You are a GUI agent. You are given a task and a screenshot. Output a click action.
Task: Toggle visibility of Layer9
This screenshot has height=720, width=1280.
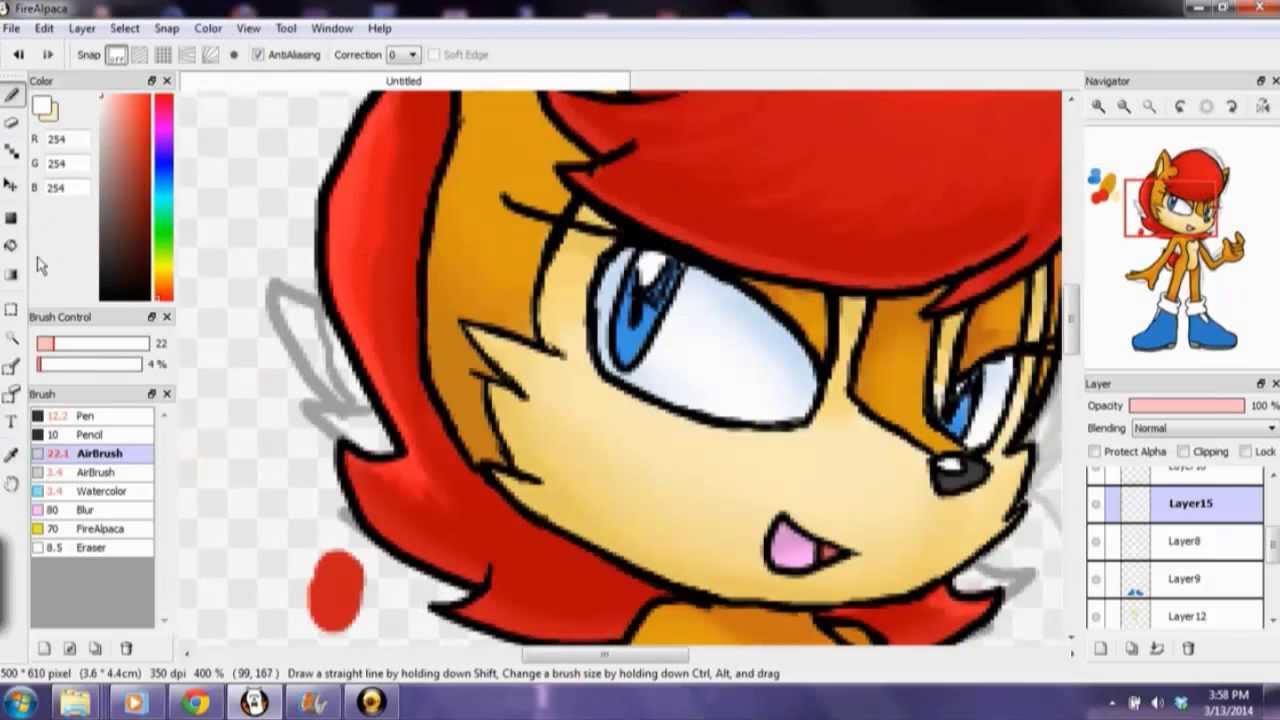tap(1096, 579)
